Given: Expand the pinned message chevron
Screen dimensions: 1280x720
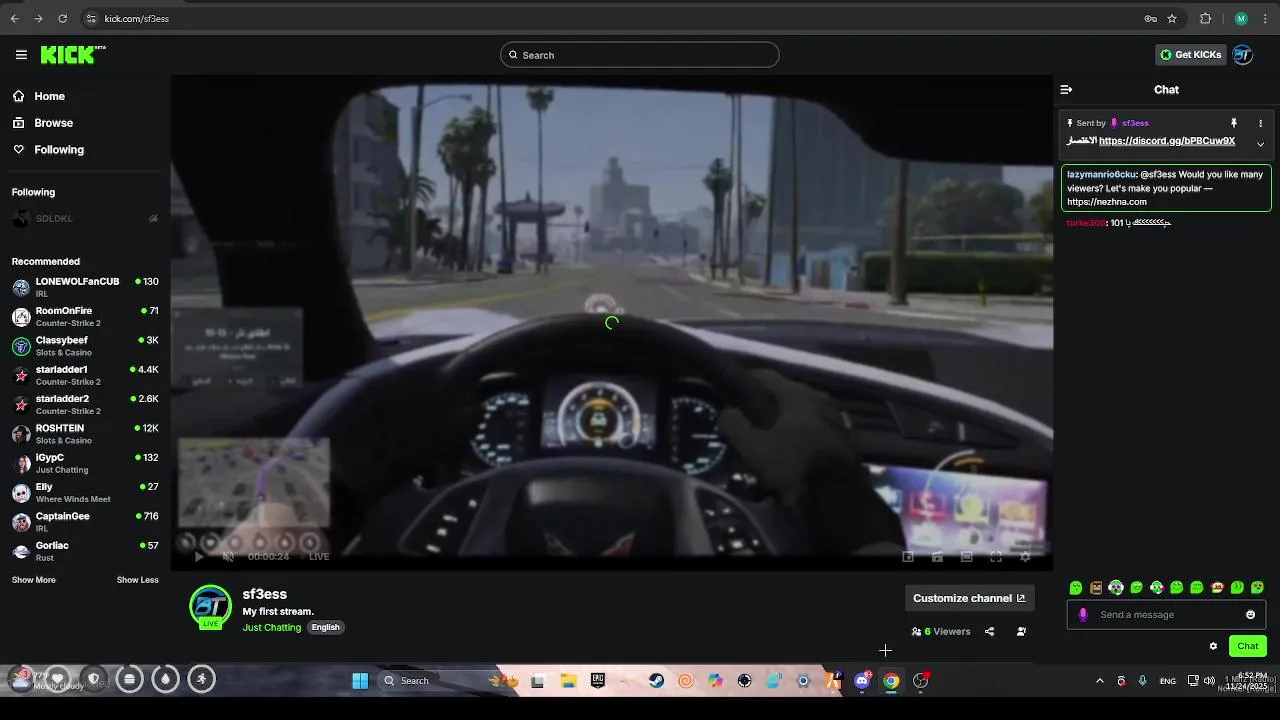Looking at the screenshot, I should coord(1260,144).
